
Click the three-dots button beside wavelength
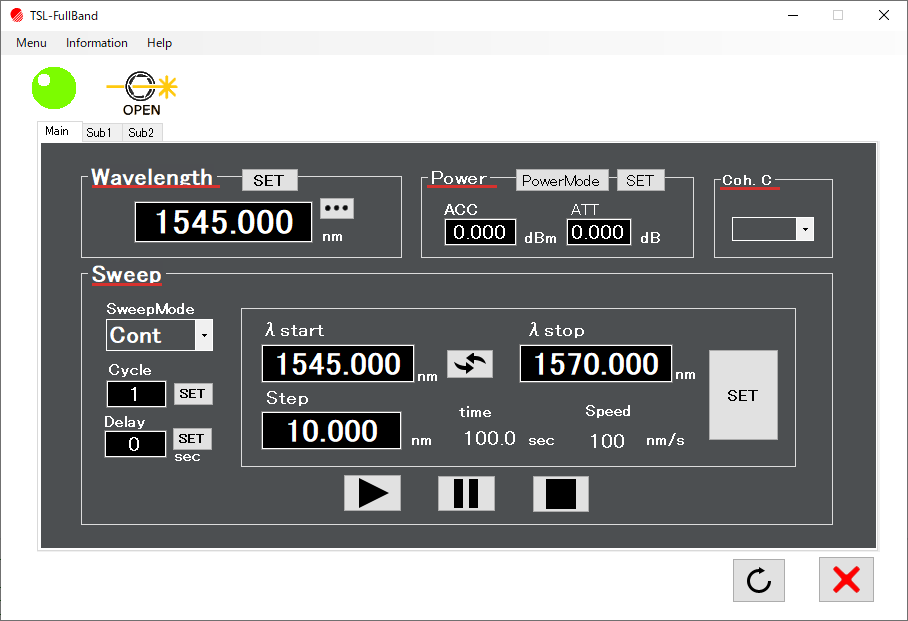click(x=336, y=208)
